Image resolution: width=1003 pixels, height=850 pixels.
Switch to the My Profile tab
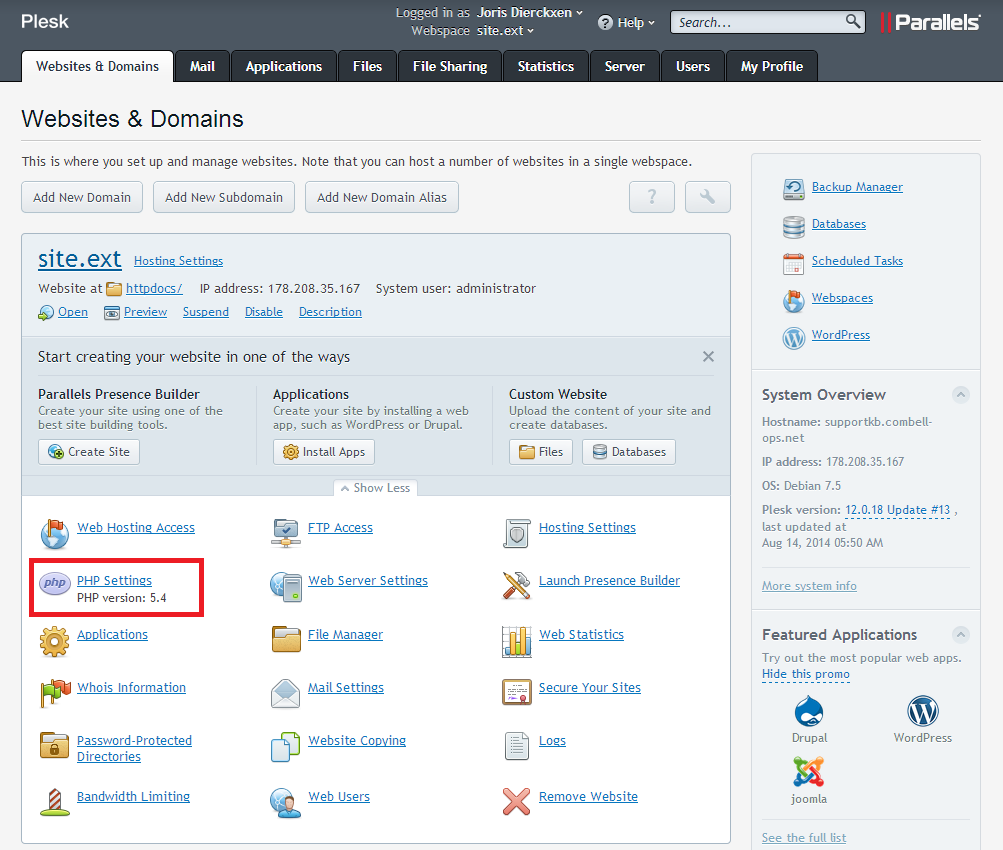pos(771,67)
